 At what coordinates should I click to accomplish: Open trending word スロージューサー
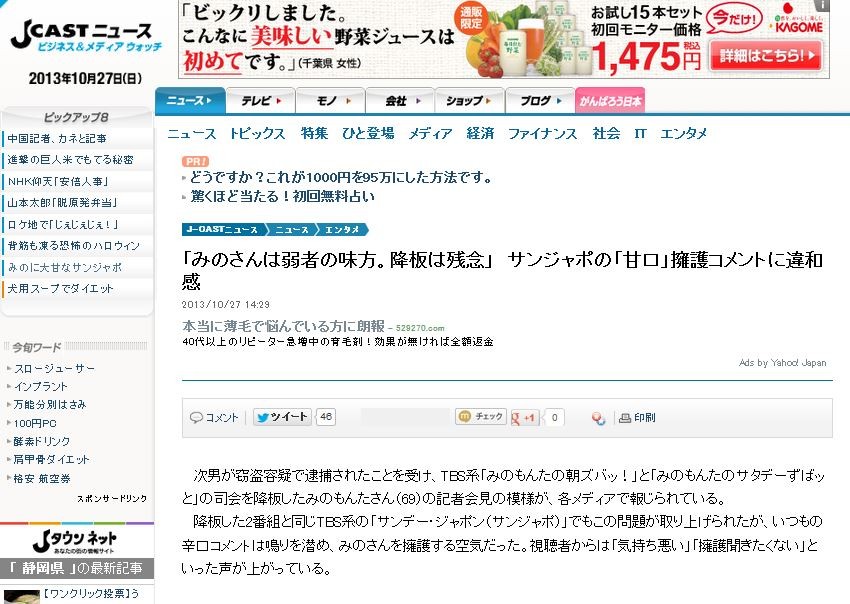pyautogui.click(x=54, y=369)
